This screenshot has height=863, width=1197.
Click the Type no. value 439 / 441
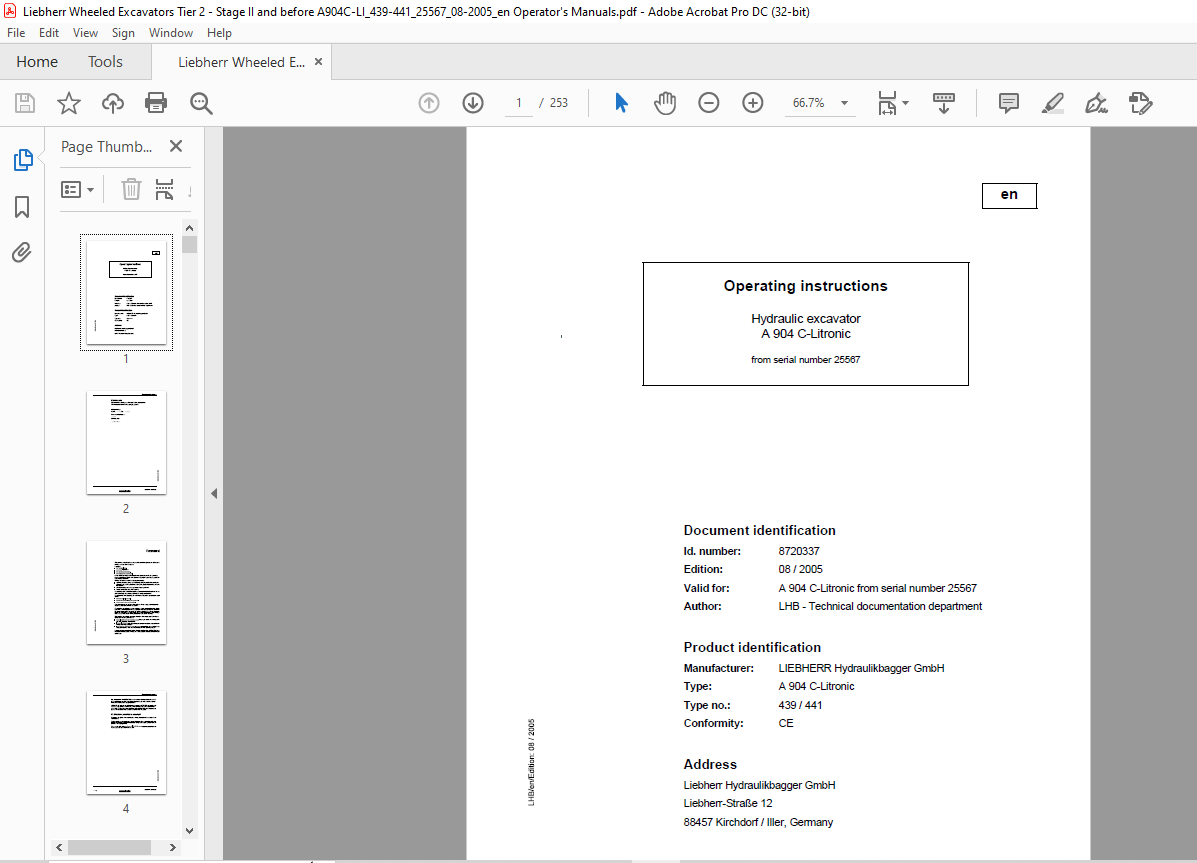(x=800, y=705)
